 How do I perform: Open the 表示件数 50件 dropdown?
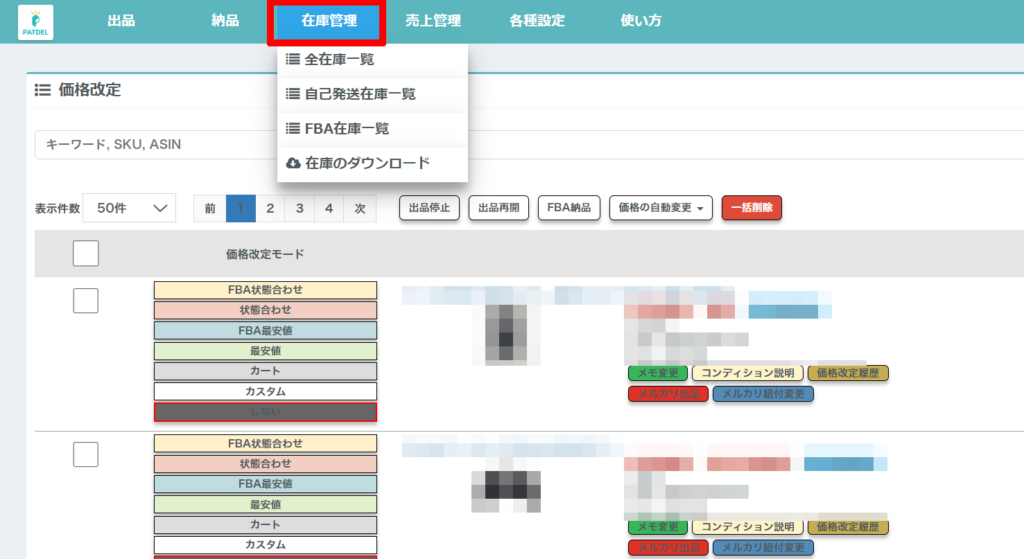pyautogui.click(x=129, y=208)
